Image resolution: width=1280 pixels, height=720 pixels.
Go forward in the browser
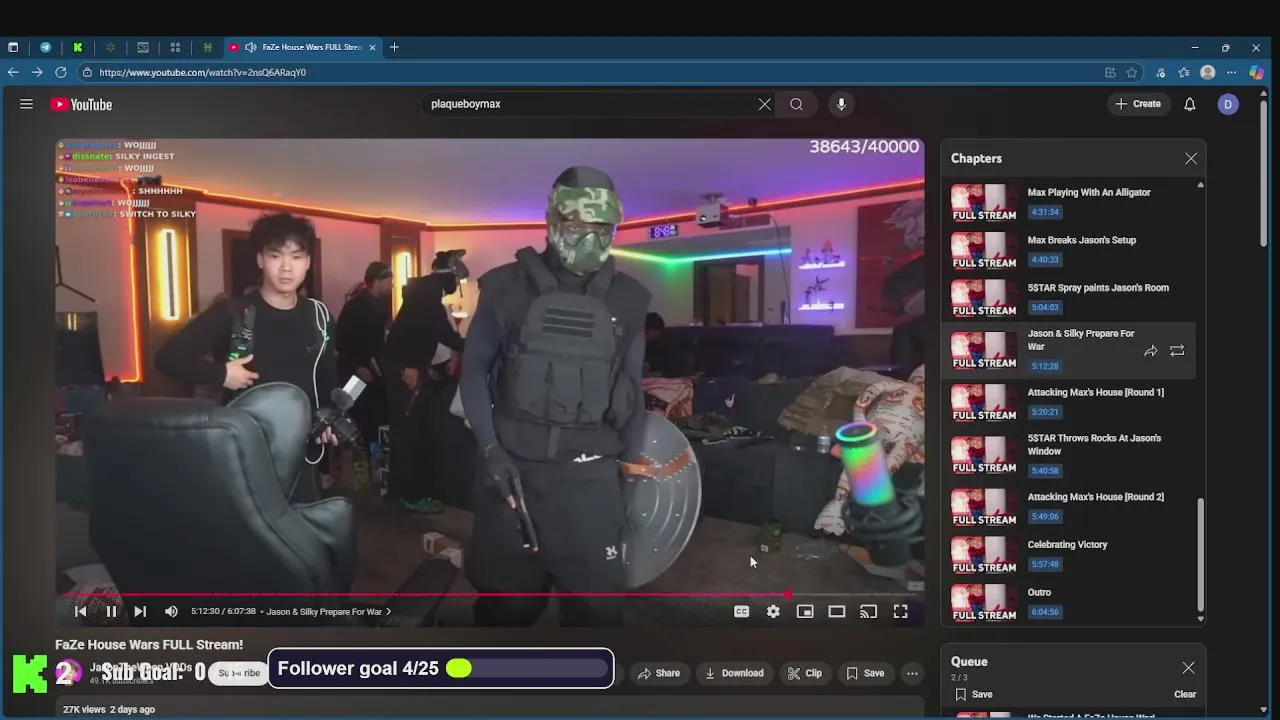tap(37, 72)
